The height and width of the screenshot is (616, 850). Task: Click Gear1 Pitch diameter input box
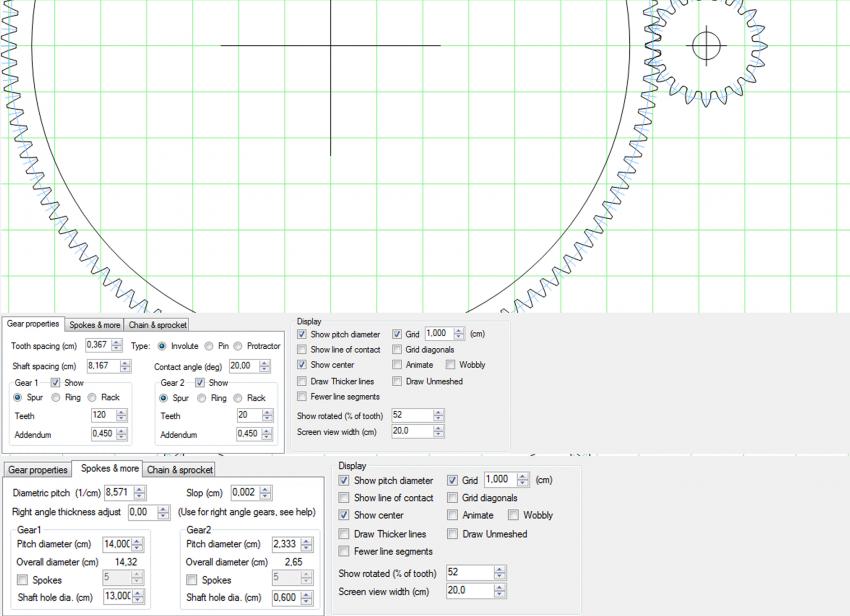tap(116, 544)
